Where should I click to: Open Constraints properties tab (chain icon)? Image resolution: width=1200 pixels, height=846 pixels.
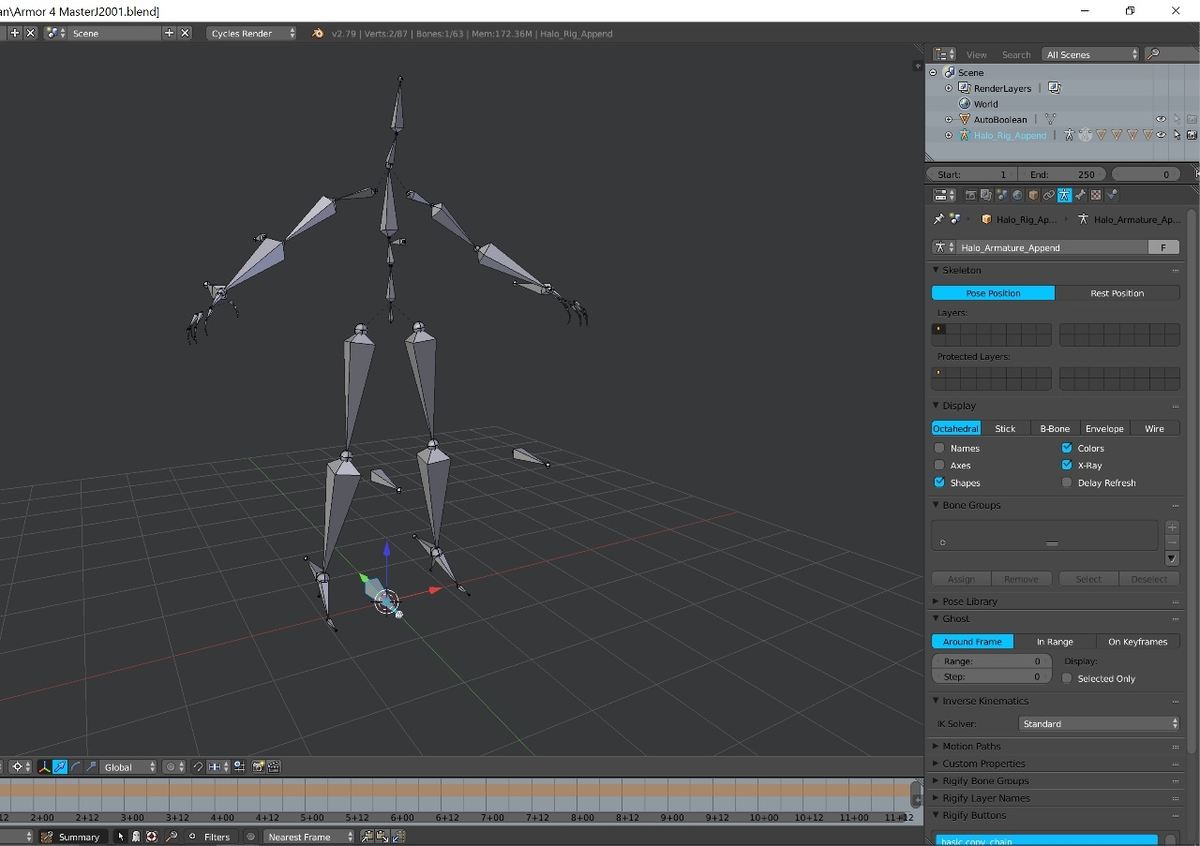point(1049,195)
